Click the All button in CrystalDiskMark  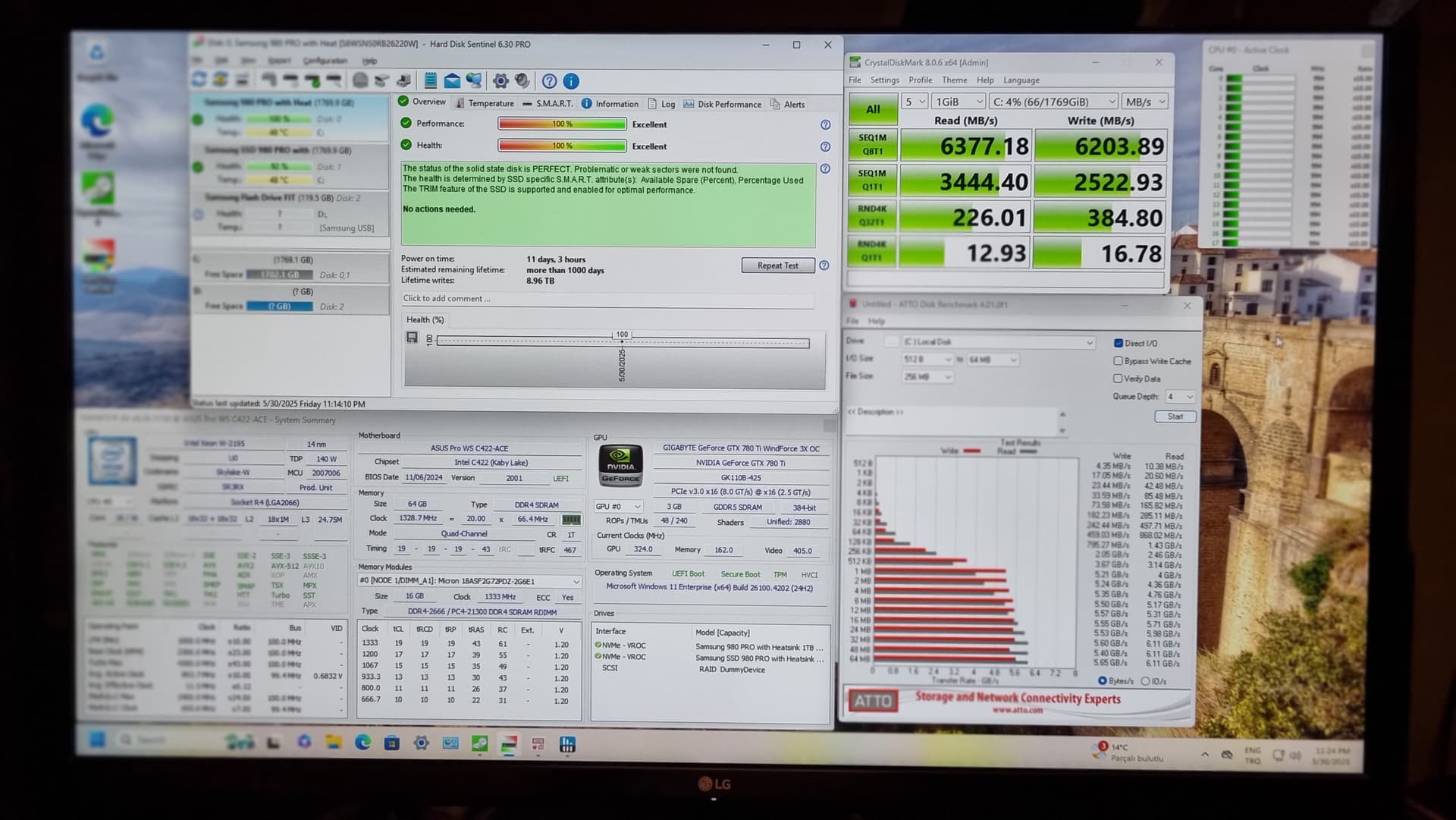(873, 109)
